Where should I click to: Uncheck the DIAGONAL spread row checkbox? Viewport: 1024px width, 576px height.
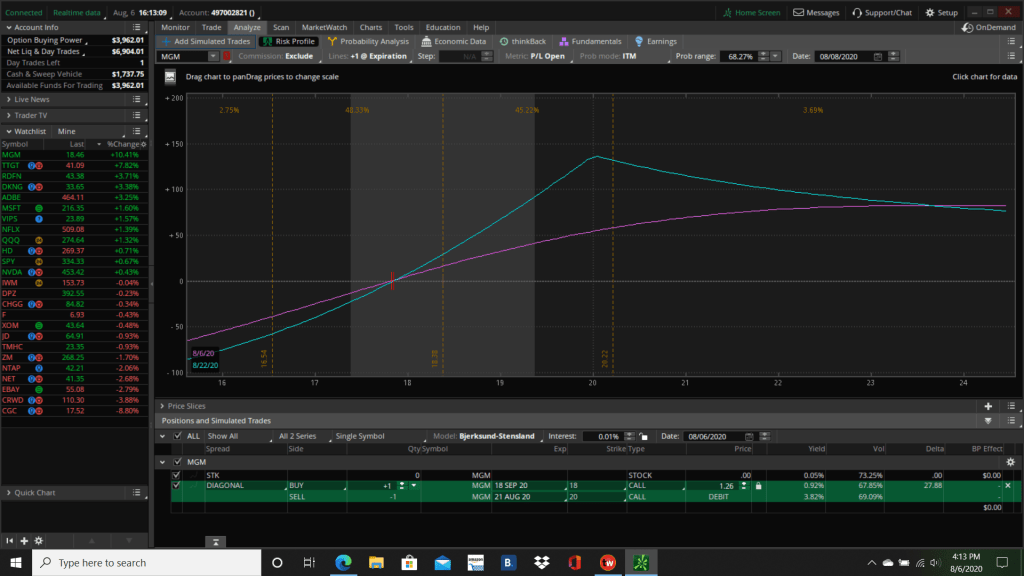pyautogui.click(x=177, y=485)
